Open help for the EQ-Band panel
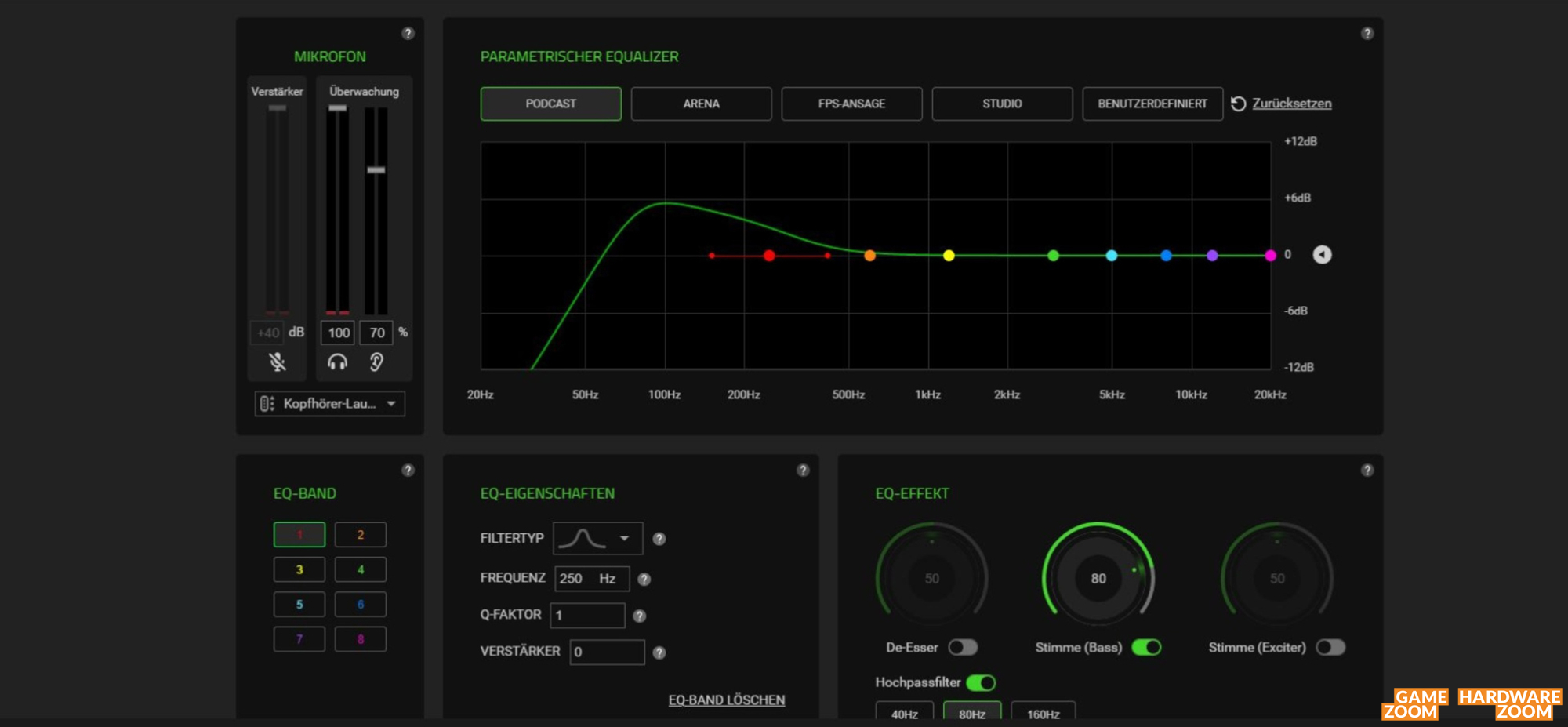The image size is (1568, 727). 408,470
